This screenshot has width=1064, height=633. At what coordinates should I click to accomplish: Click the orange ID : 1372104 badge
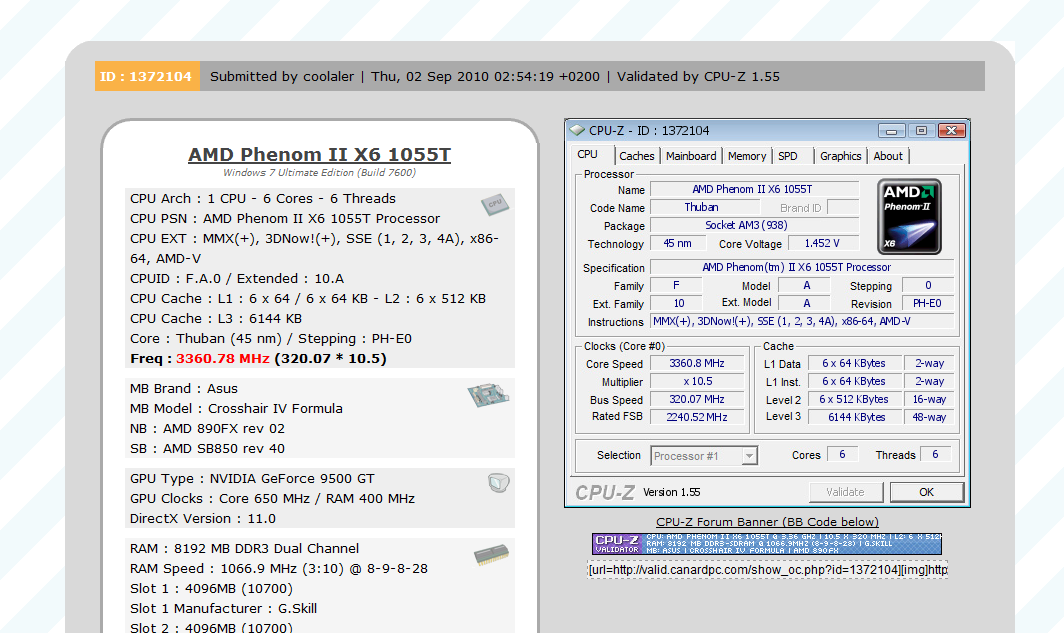pyautogui.click(x=147, y=76)
